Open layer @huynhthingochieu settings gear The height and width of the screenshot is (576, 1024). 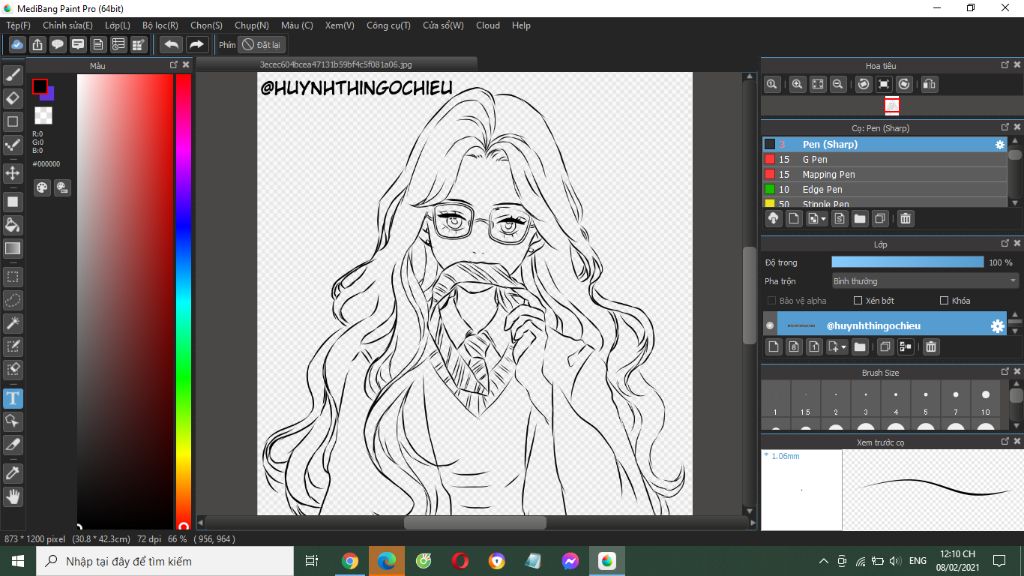point(997,326)
